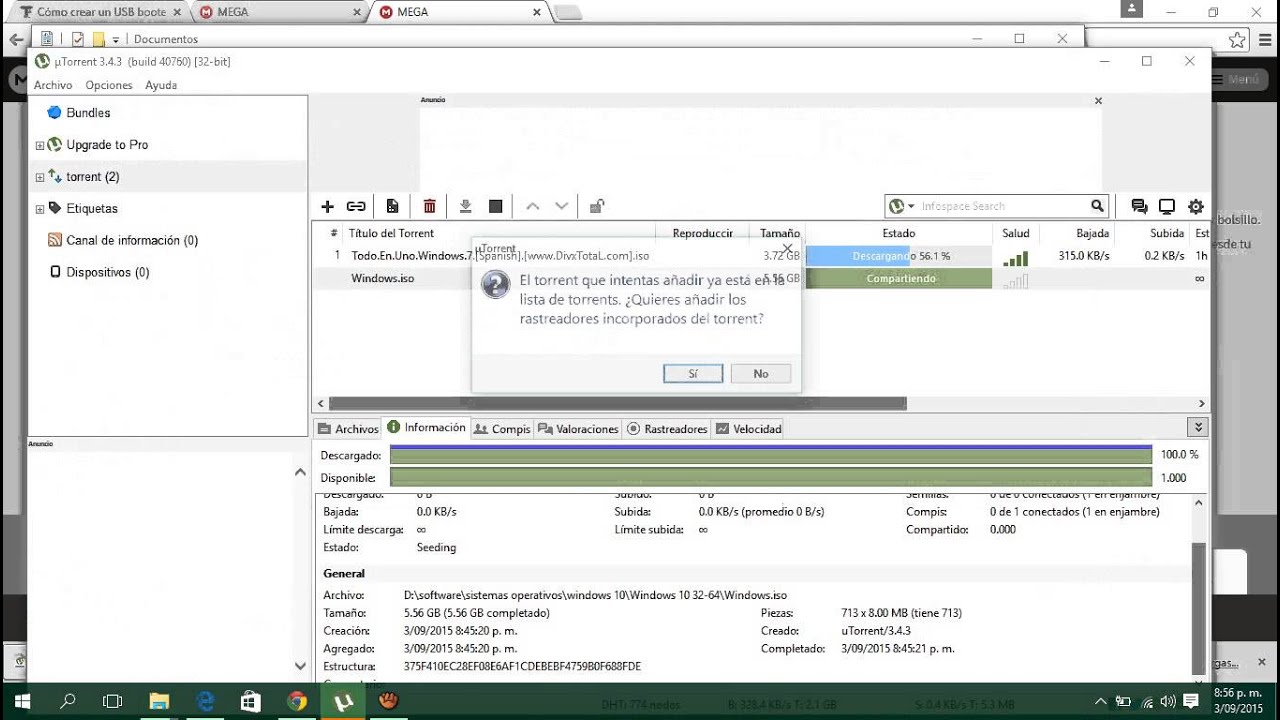The image size is (1280, 720).
Task: Close the top advertisement banner
Action: 1098,101
